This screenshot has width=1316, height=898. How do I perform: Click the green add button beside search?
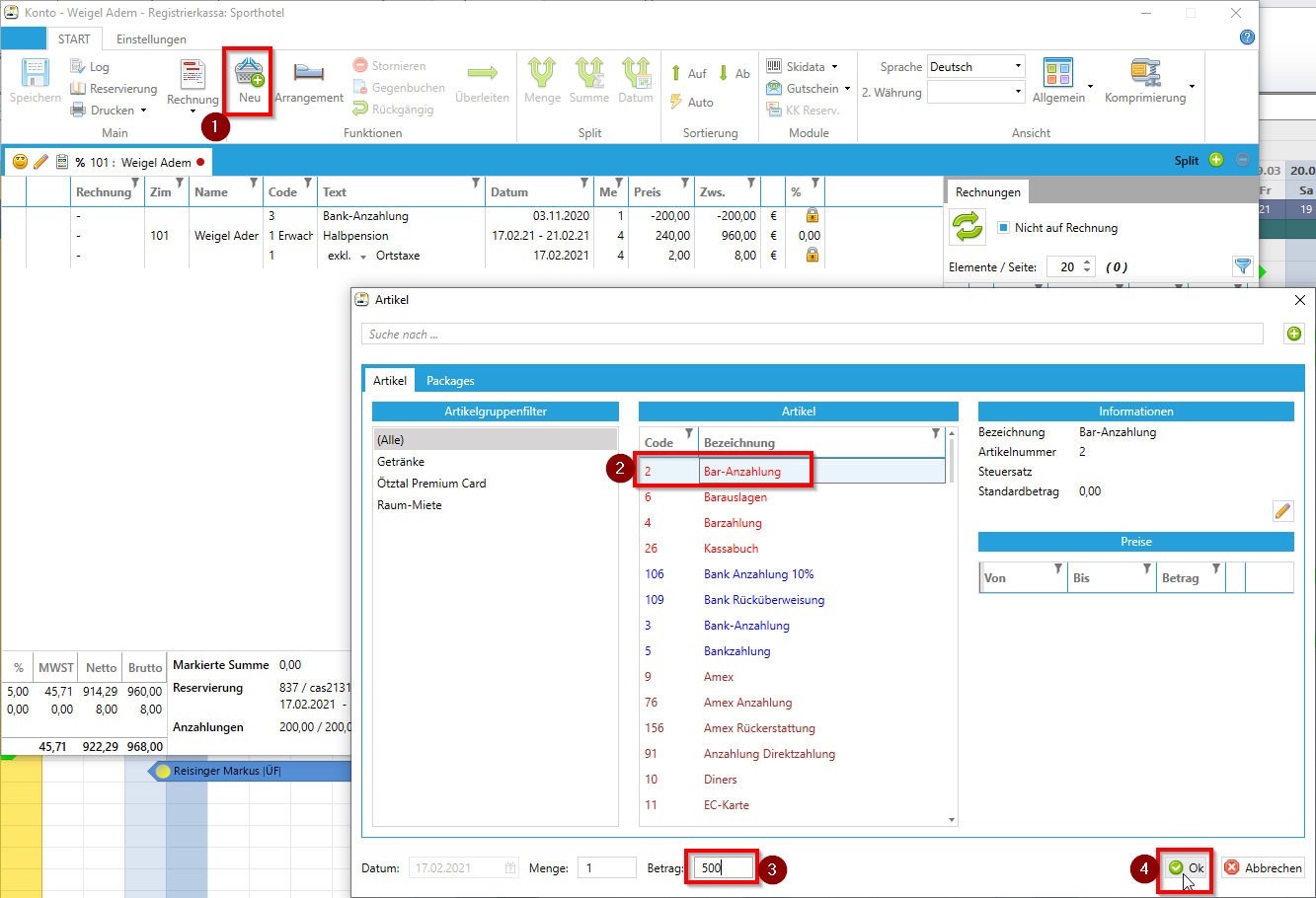tap(1293, 334)
